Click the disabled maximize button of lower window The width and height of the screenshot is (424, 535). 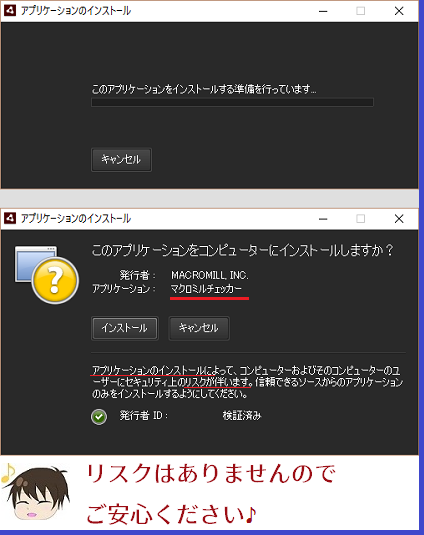tap(361, 219)
